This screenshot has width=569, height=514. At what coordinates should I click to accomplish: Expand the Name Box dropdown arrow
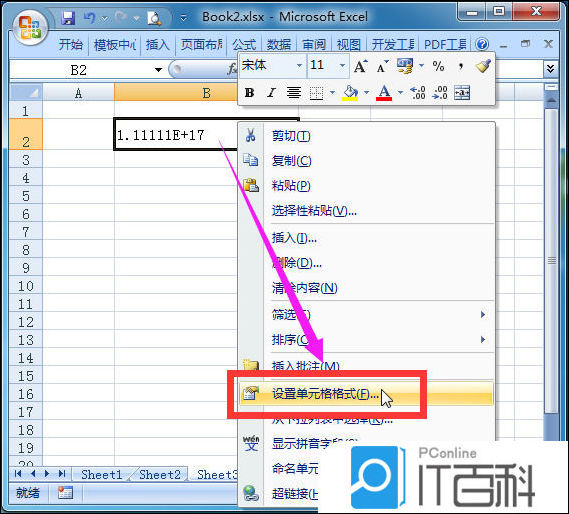click(x=159, y=70)
